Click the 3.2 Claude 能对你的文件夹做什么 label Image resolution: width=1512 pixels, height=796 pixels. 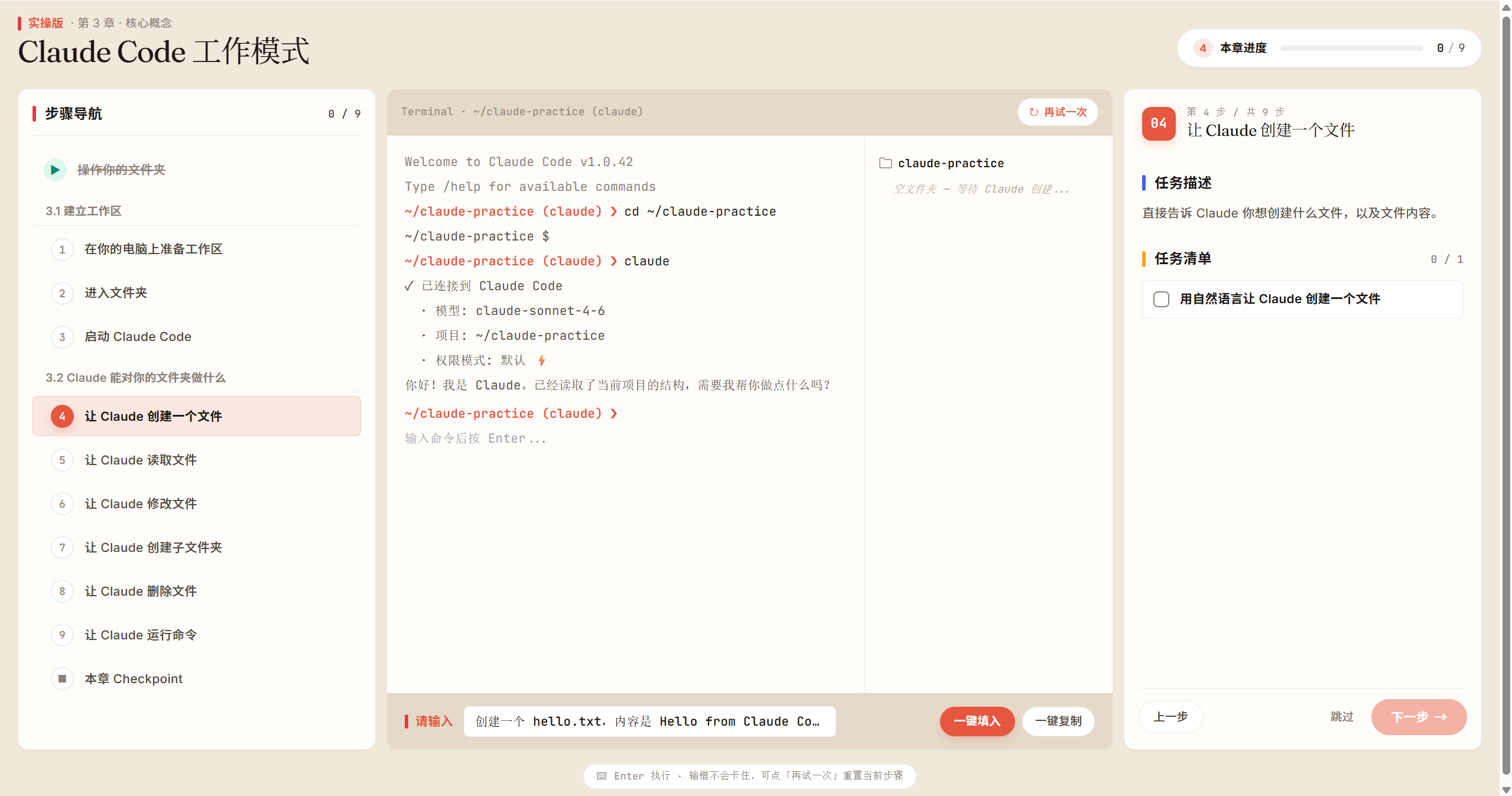tap(135, 378)
